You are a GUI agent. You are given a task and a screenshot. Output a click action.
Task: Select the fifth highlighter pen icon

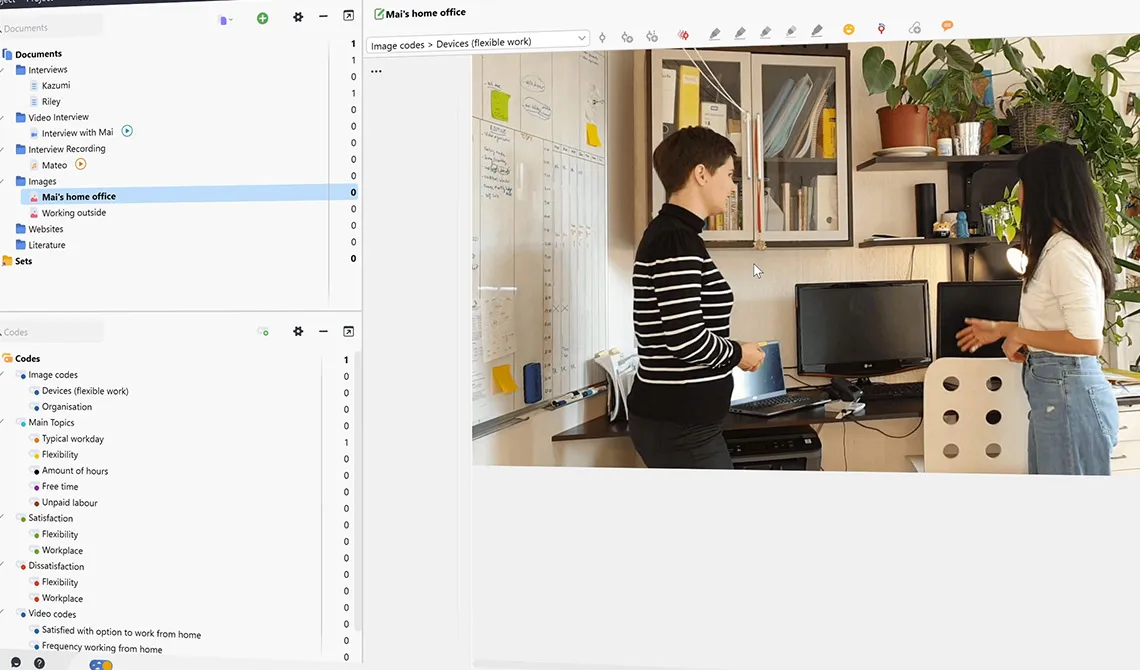coord(817,31)
